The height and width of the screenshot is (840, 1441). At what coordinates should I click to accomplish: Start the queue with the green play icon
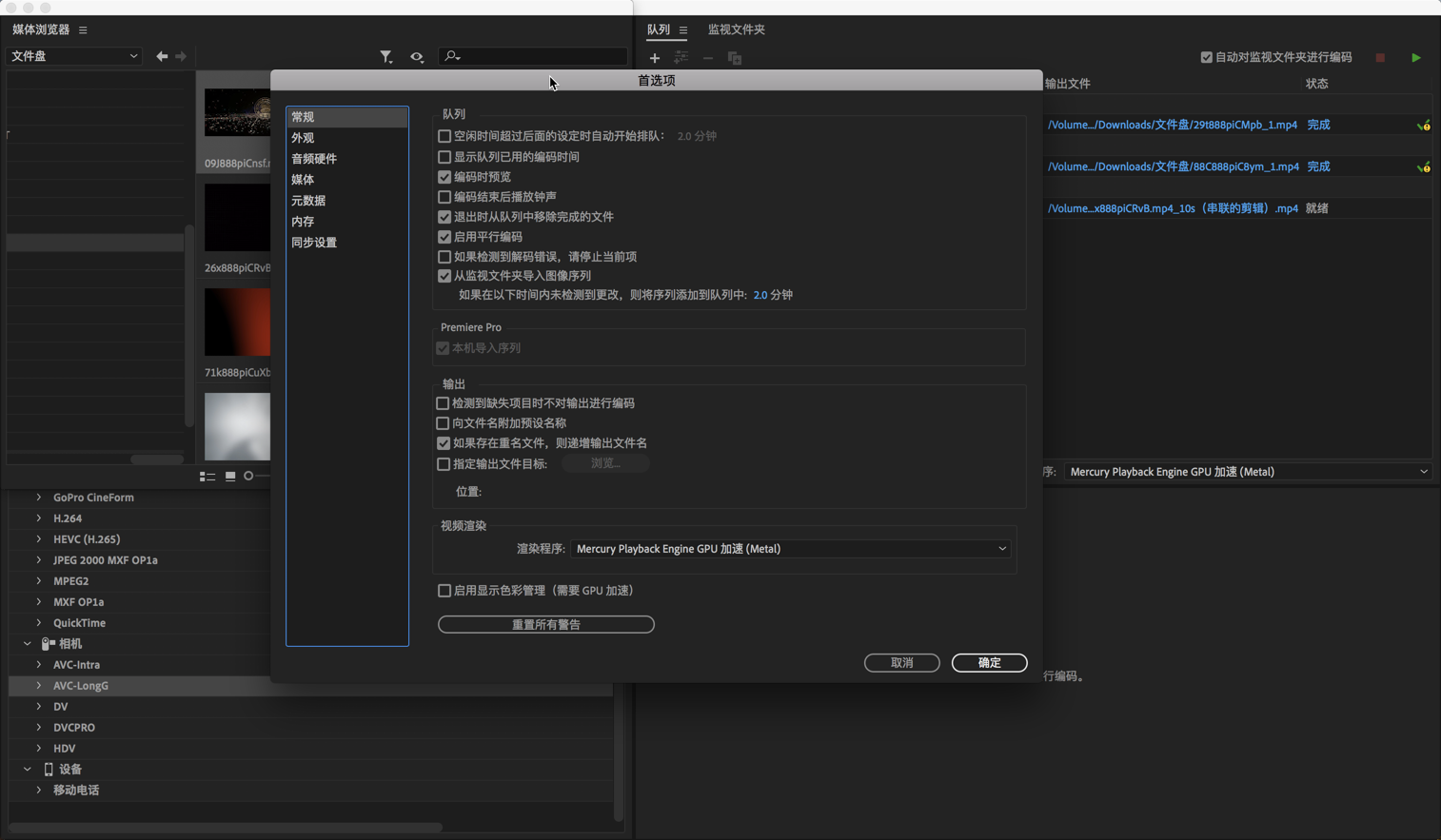[1415, 57]
